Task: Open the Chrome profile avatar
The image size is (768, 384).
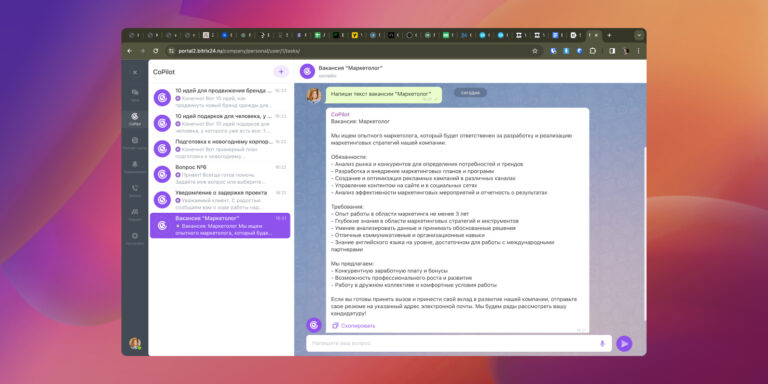Action: [x=625, y=51]
